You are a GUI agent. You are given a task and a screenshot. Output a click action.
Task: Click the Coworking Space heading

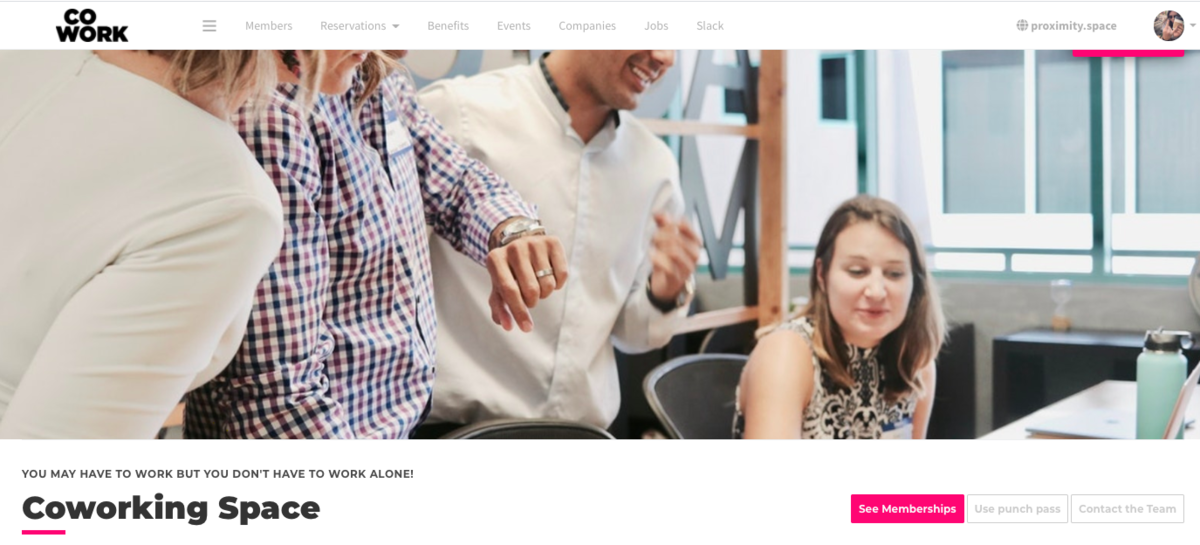point(171,508)
